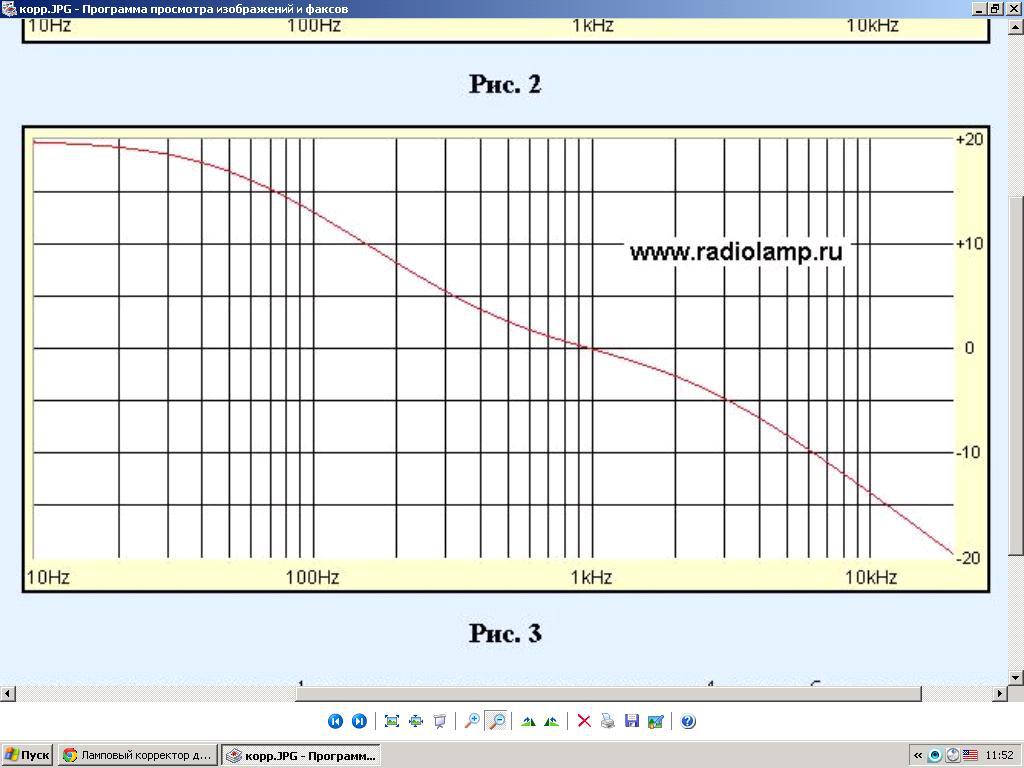Rotate the image clockwise

[x=528, y=721]
